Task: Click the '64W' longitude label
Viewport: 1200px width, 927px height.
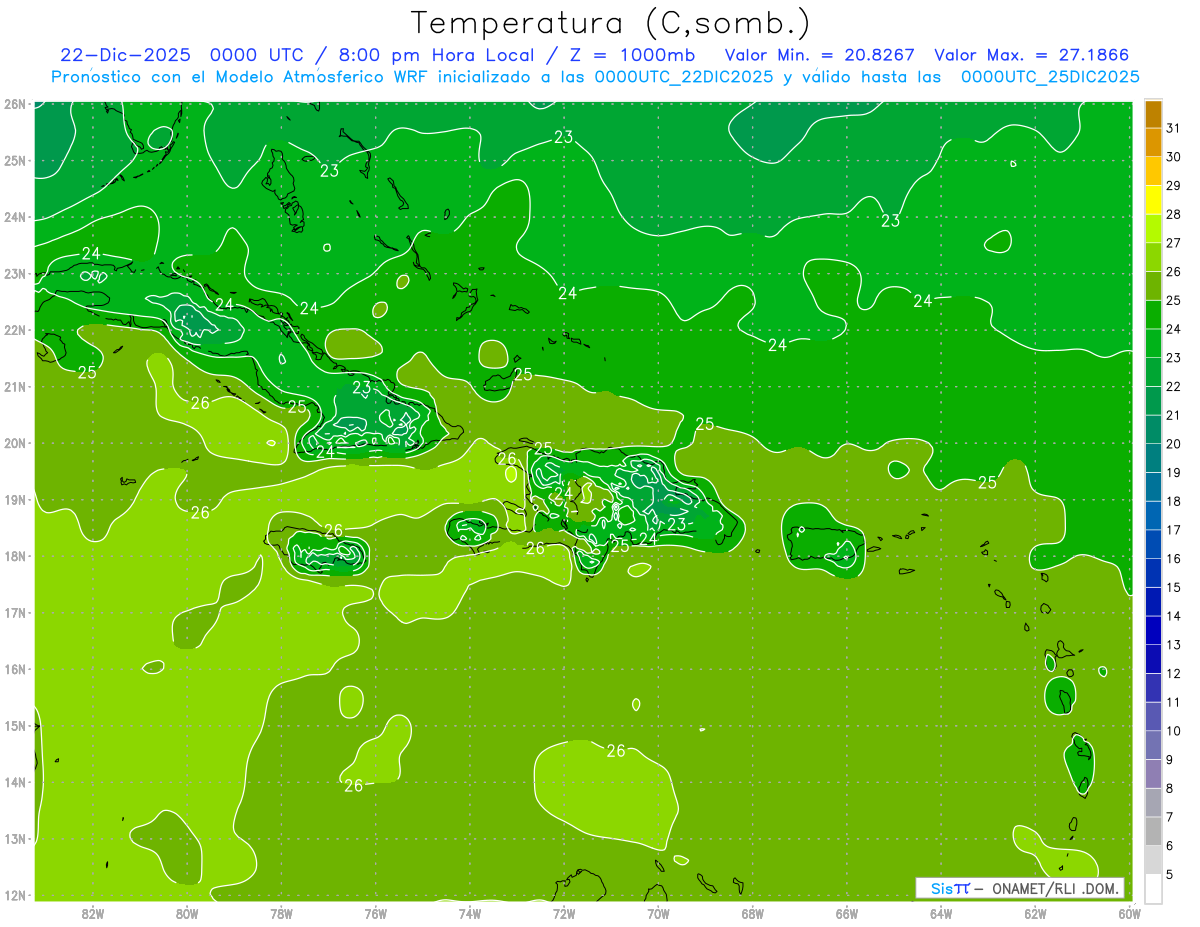Action: [941, 913]
